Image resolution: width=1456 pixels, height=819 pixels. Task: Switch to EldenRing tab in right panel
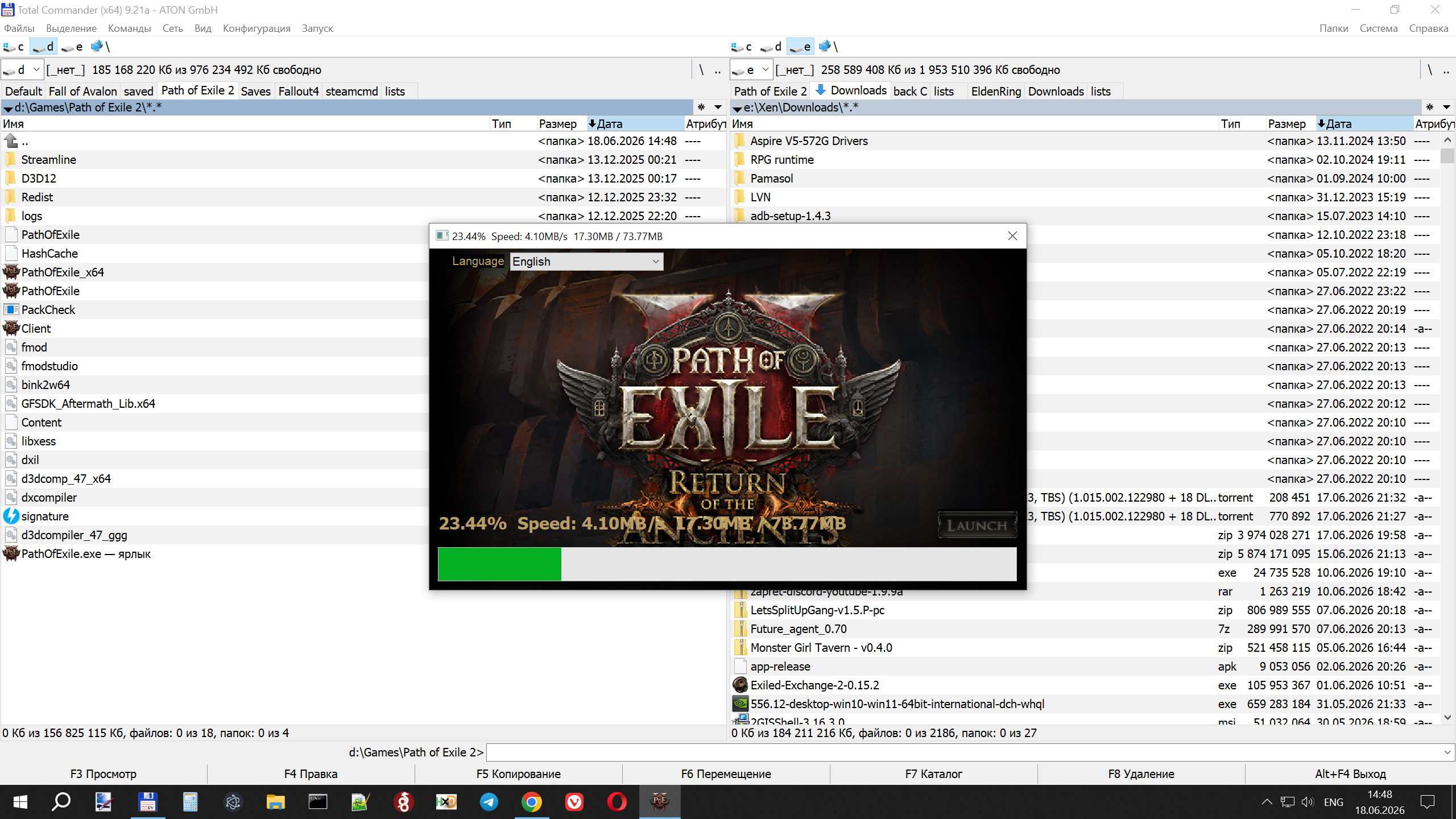pos(996,91)
